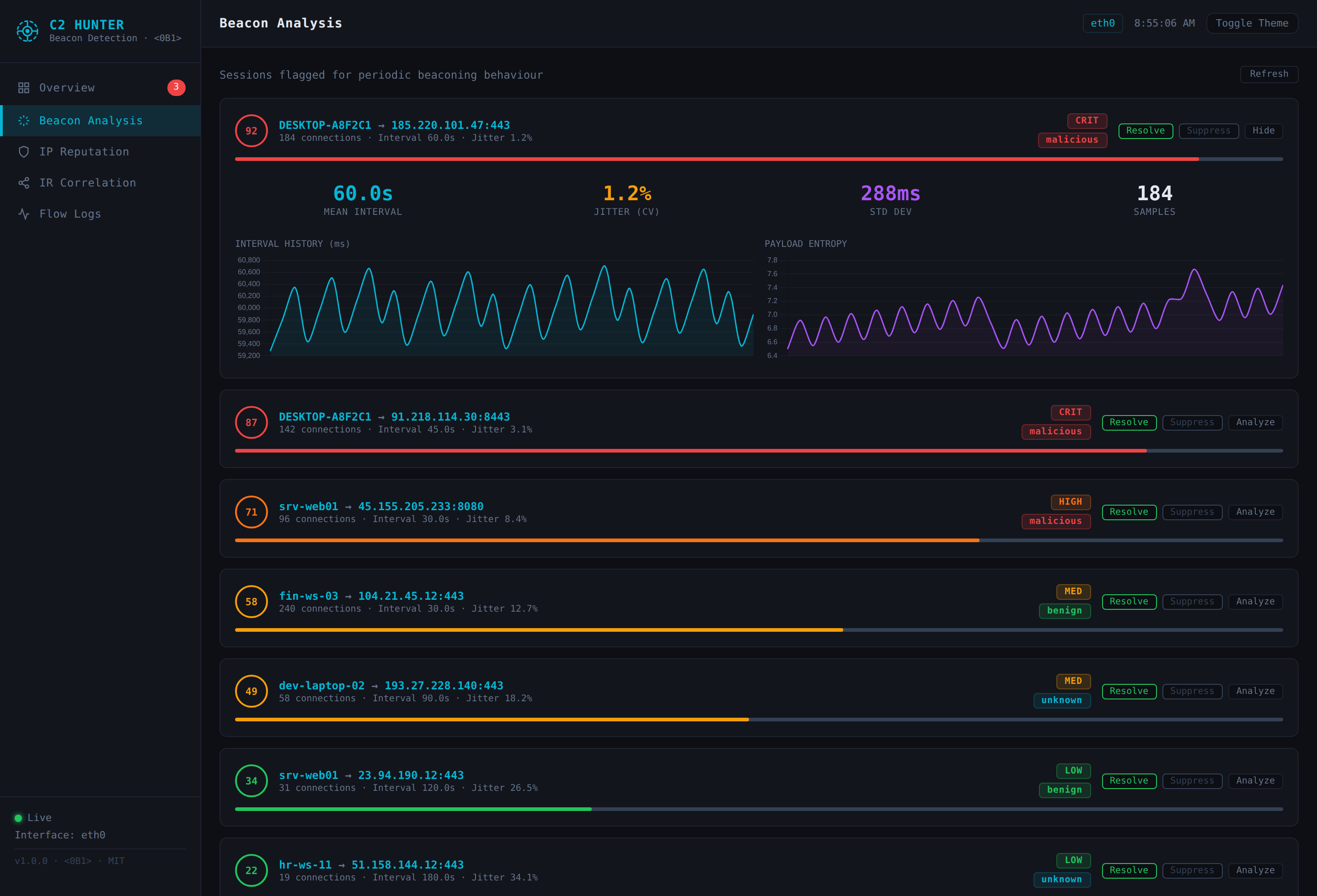Open IP Reputation shield icon
The image size is (1317, 896).
tap(24, 152)
